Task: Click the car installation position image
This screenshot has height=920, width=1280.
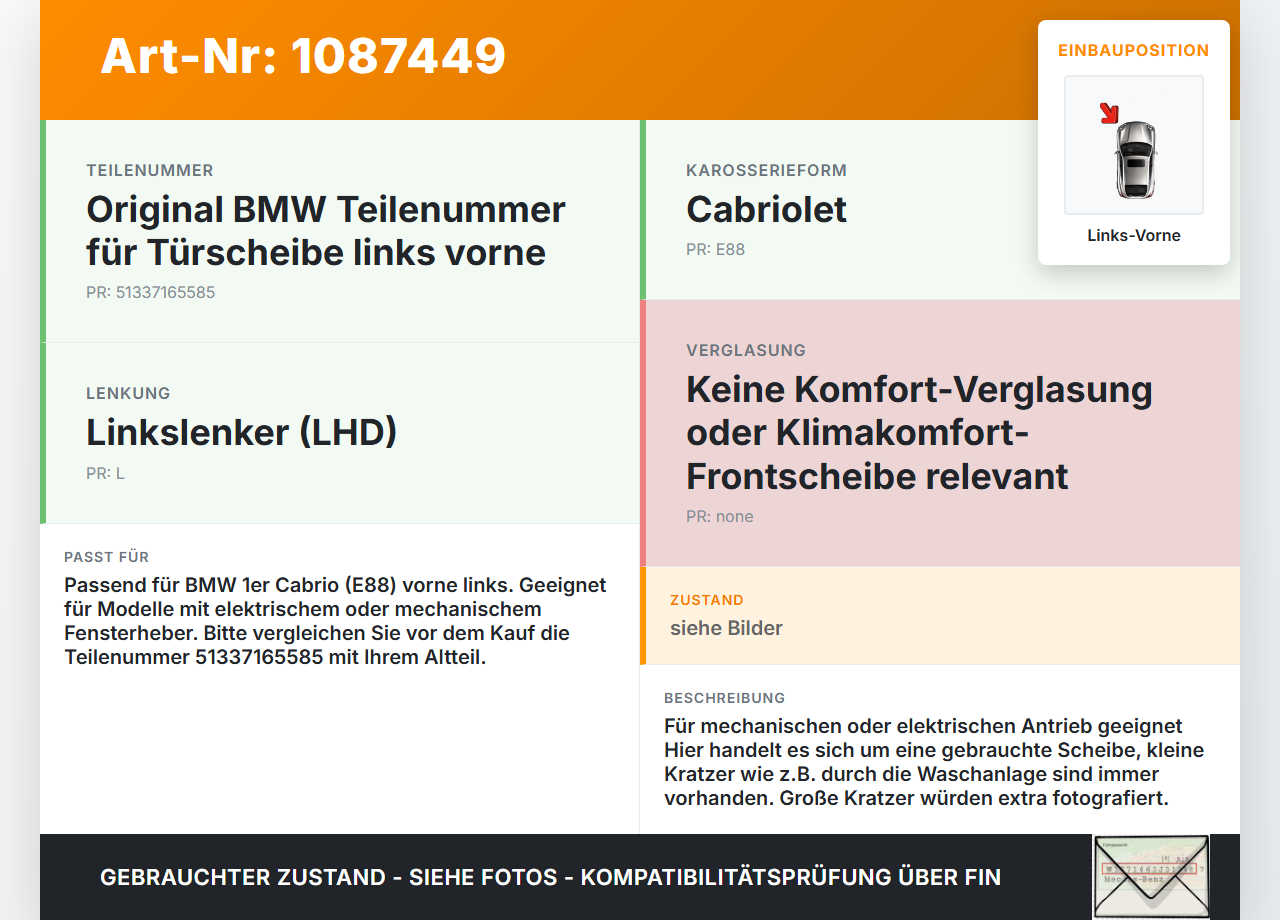Action: [x=1134, y=145]
